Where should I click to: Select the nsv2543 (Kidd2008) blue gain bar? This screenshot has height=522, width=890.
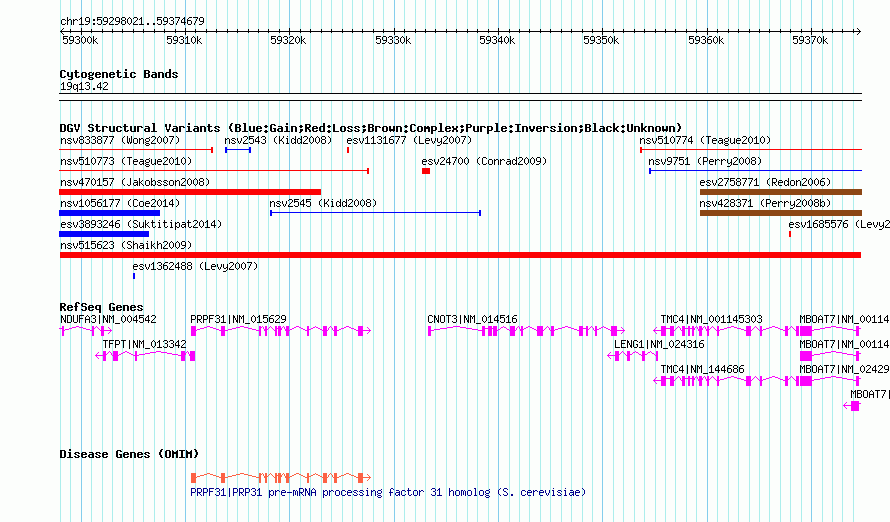238,150
